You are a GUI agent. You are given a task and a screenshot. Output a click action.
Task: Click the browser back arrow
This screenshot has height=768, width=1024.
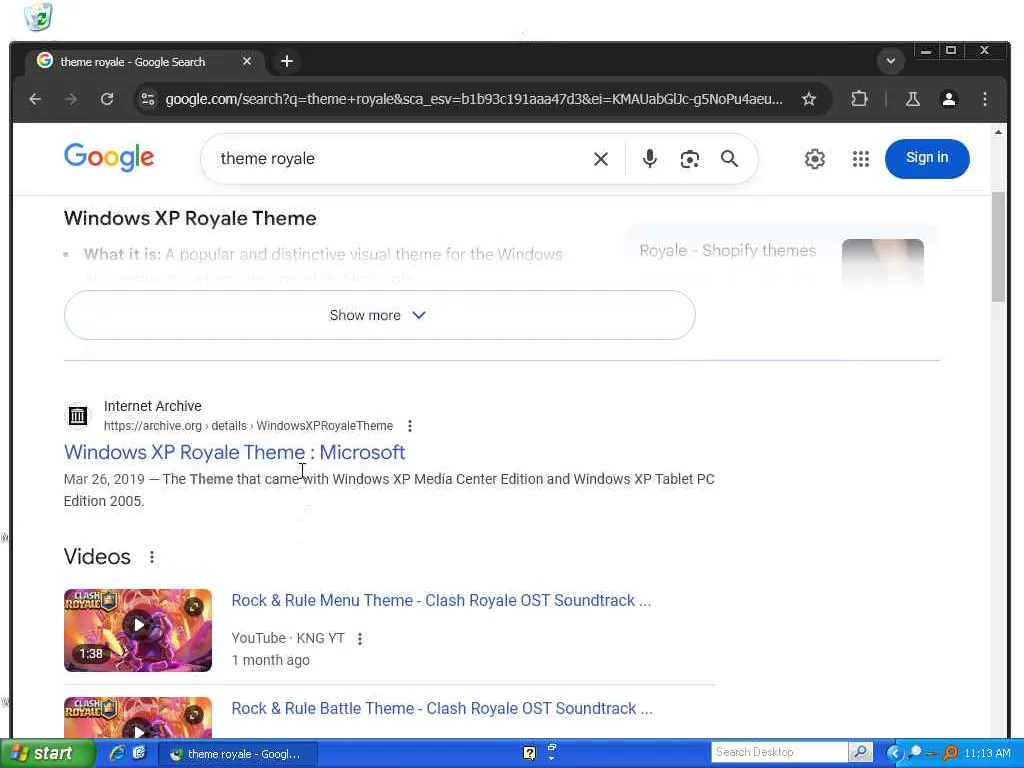[35, 99]
